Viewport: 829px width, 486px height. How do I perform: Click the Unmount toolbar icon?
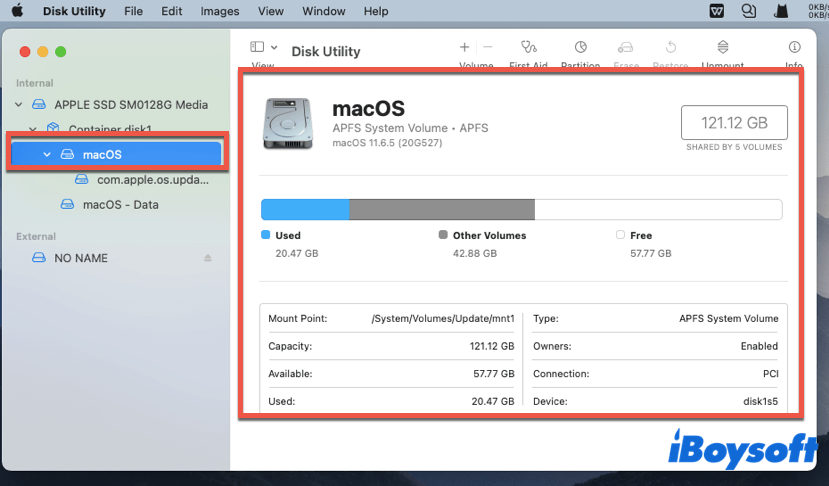pos(723,47)
